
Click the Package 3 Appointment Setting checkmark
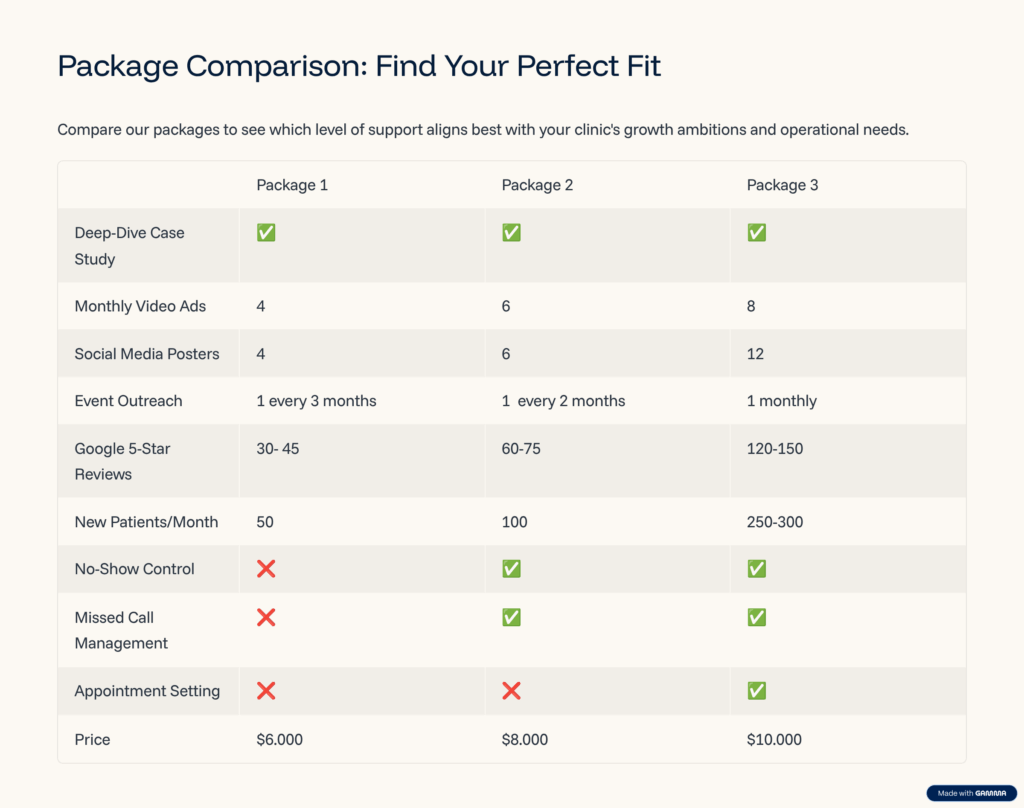pos(756,691)
